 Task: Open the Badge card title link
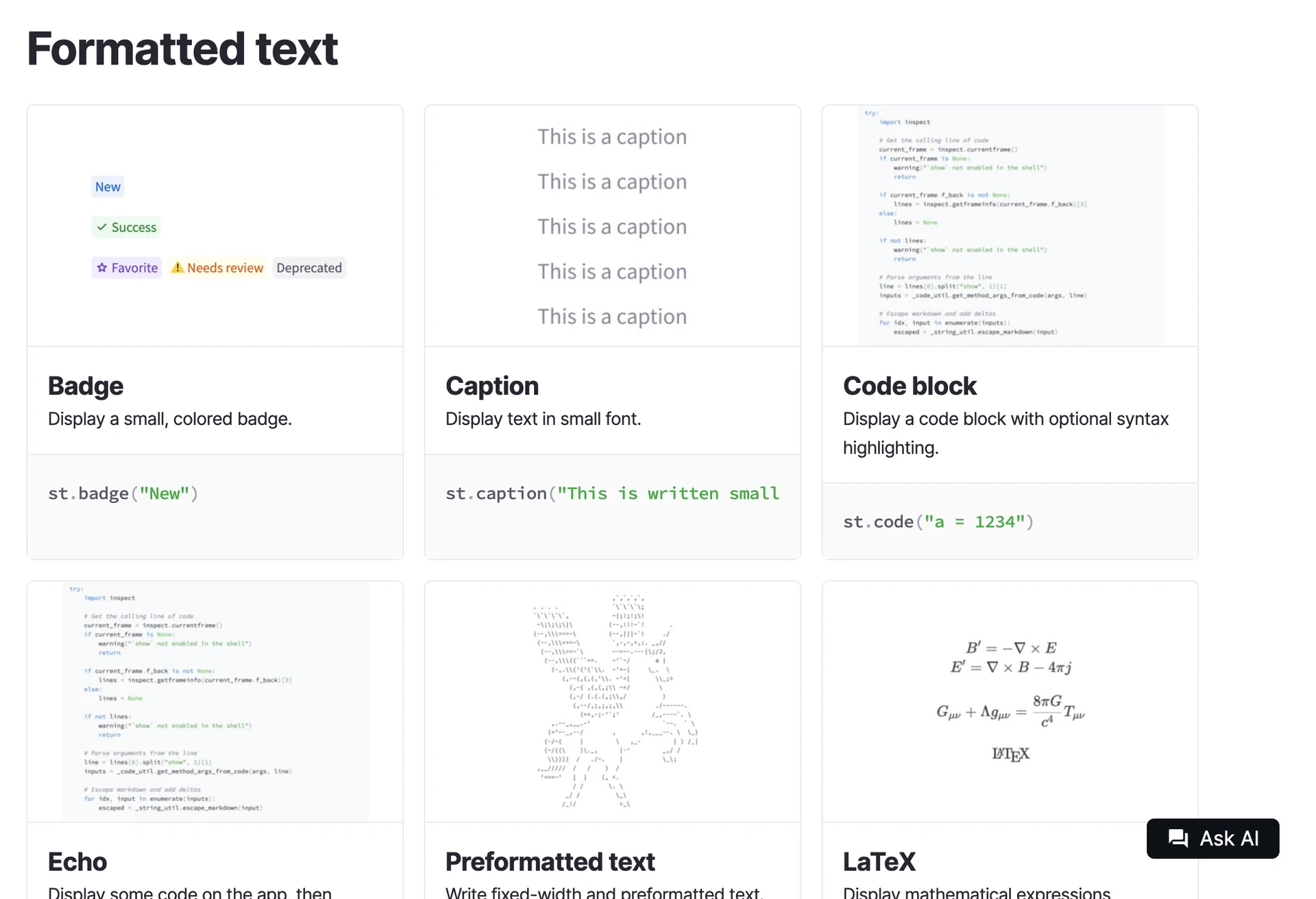click(x=86, y=386)
